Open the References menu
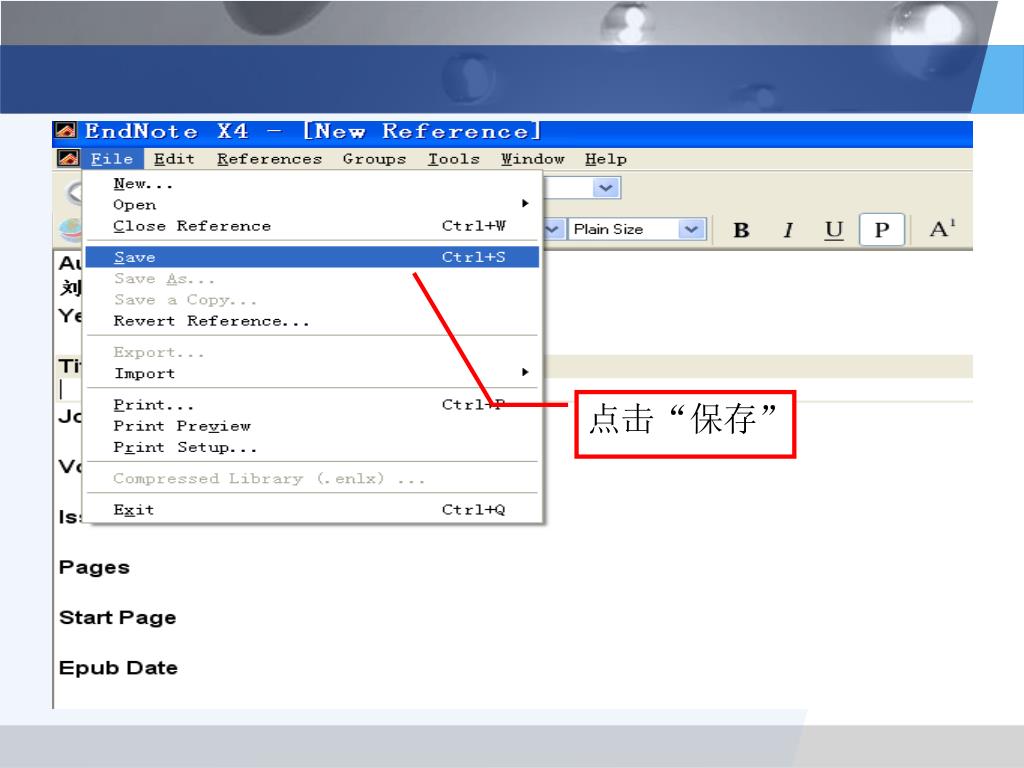The image size is (1024, 768). click(269, 159)
